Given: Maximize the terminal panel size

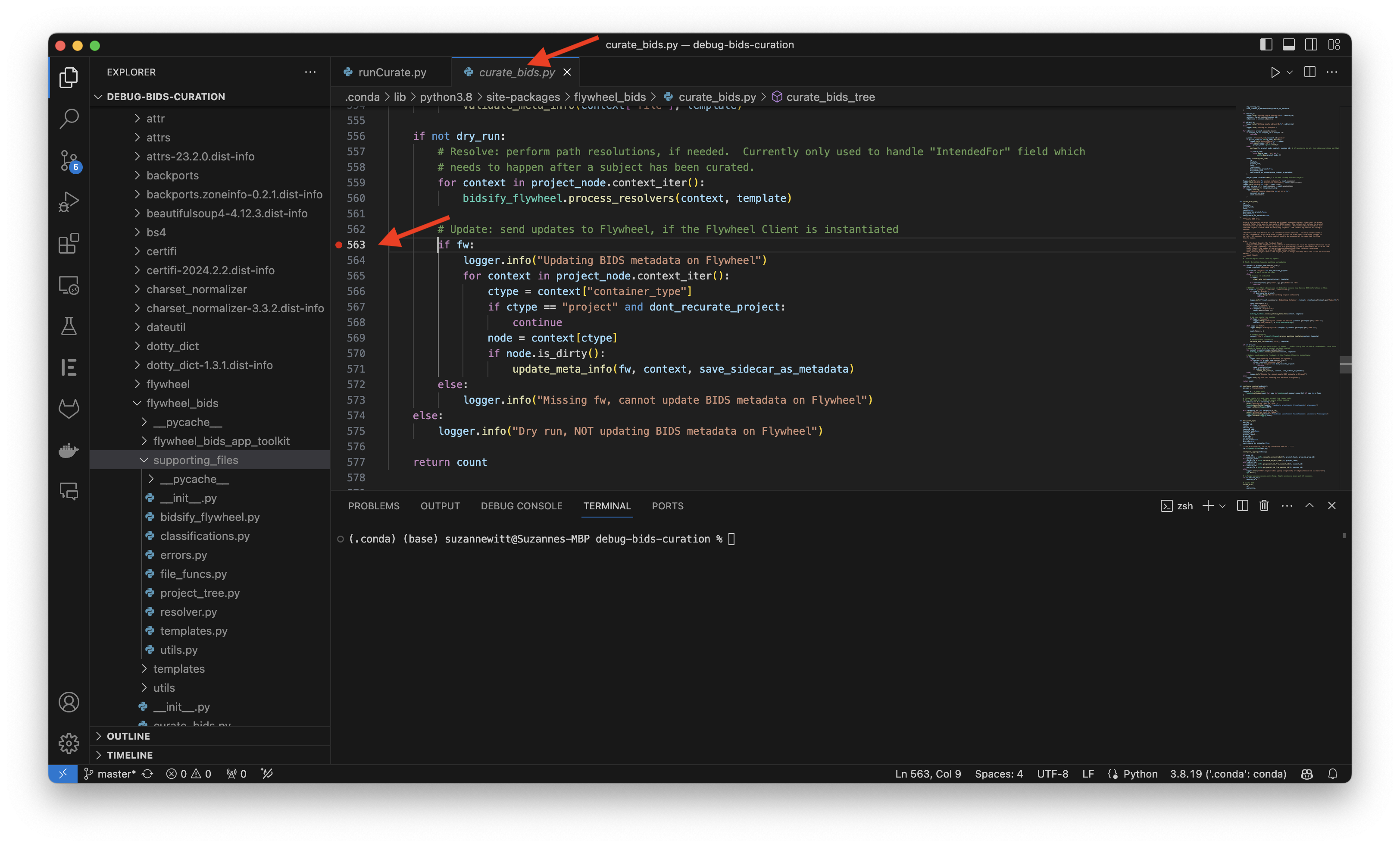Looking at the screenshot, I should [1309, 505].
